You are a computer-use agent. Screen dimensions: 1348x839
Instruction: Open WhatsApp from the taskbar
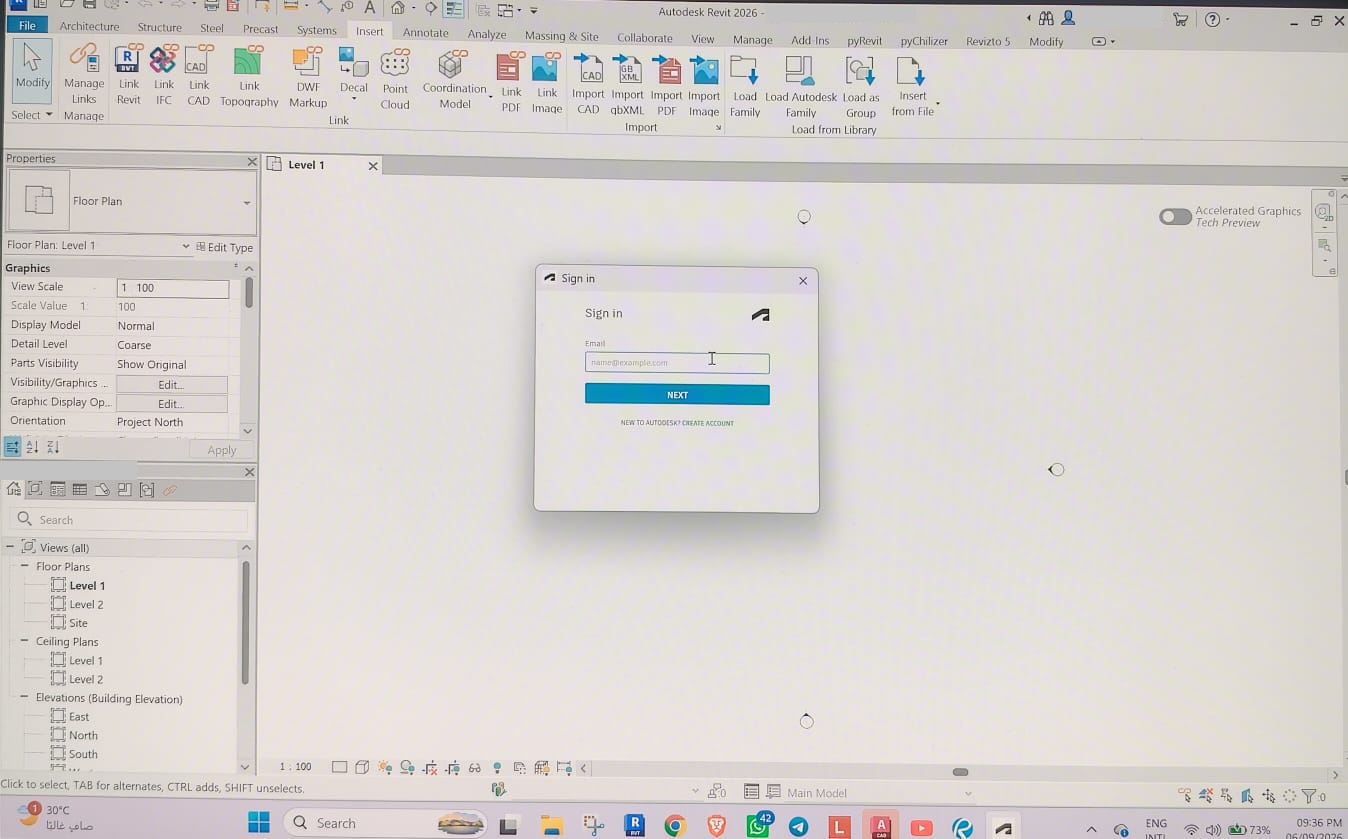[759, 825]
